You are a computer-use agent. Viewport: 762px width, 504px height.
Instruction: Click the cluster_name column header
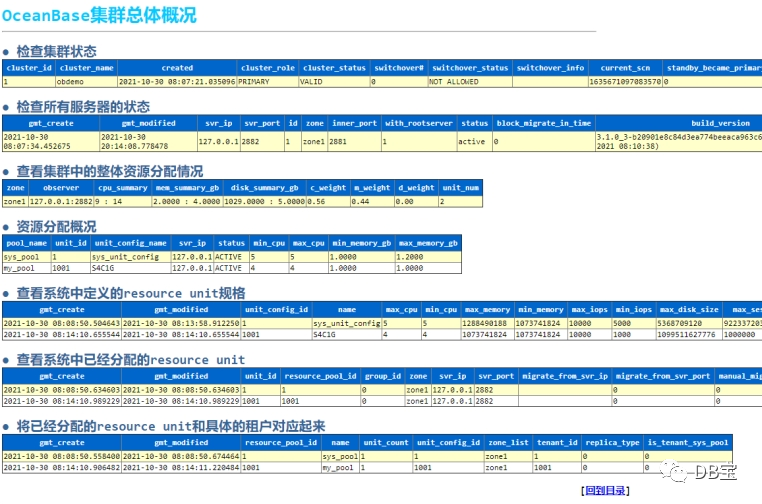tap(87, 68)
